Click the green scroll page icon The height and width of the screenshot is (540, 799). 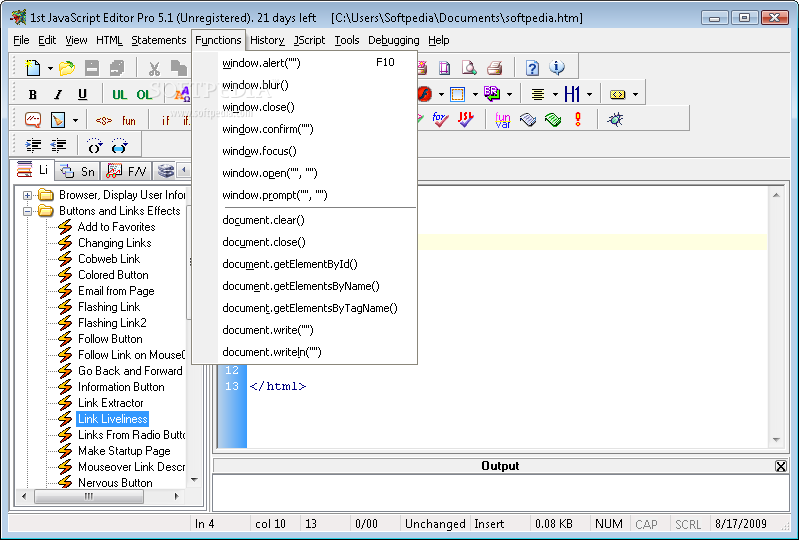[553, 120]
